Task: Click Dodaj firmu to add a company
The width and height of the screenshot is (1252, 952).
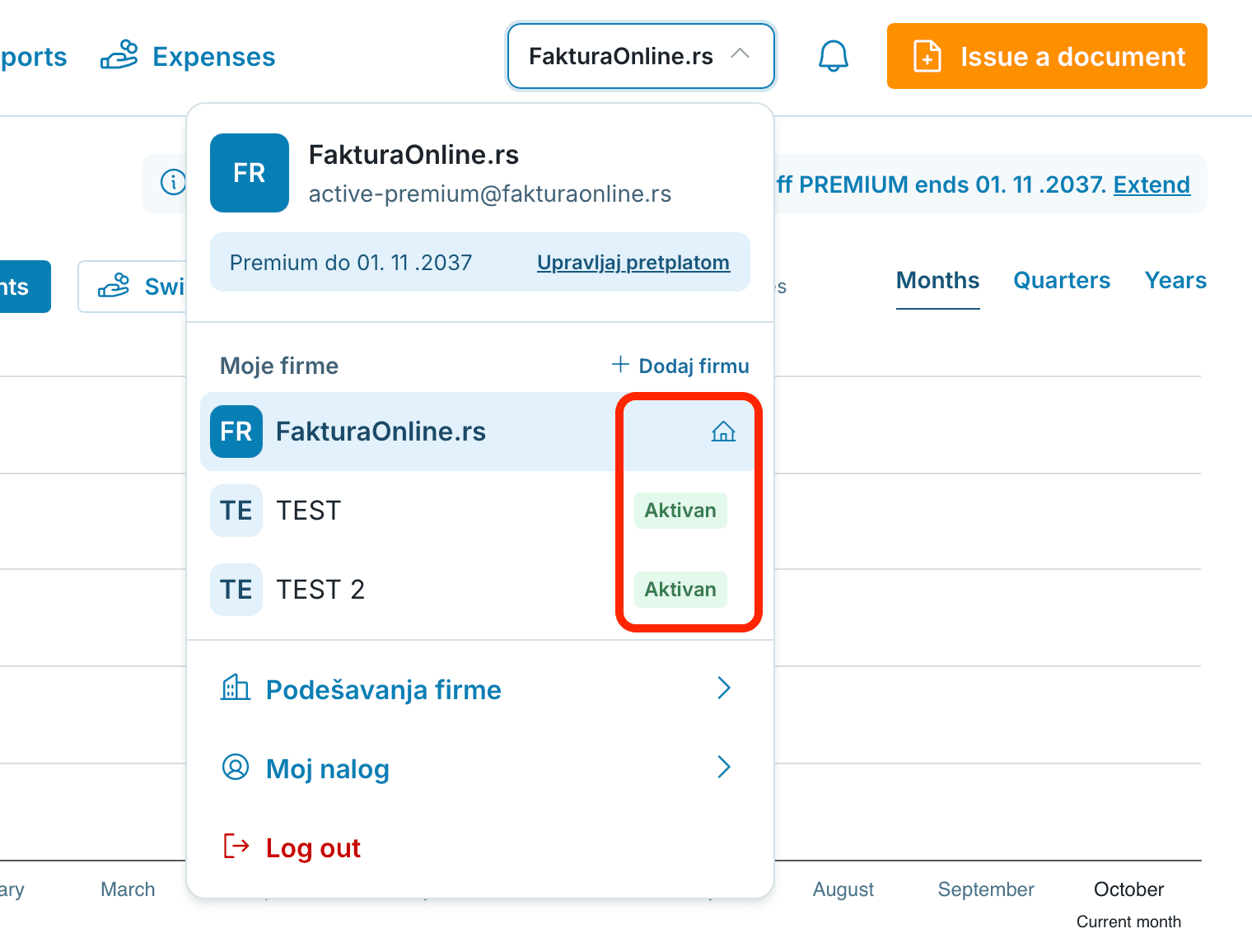Action: pos(680,366)
